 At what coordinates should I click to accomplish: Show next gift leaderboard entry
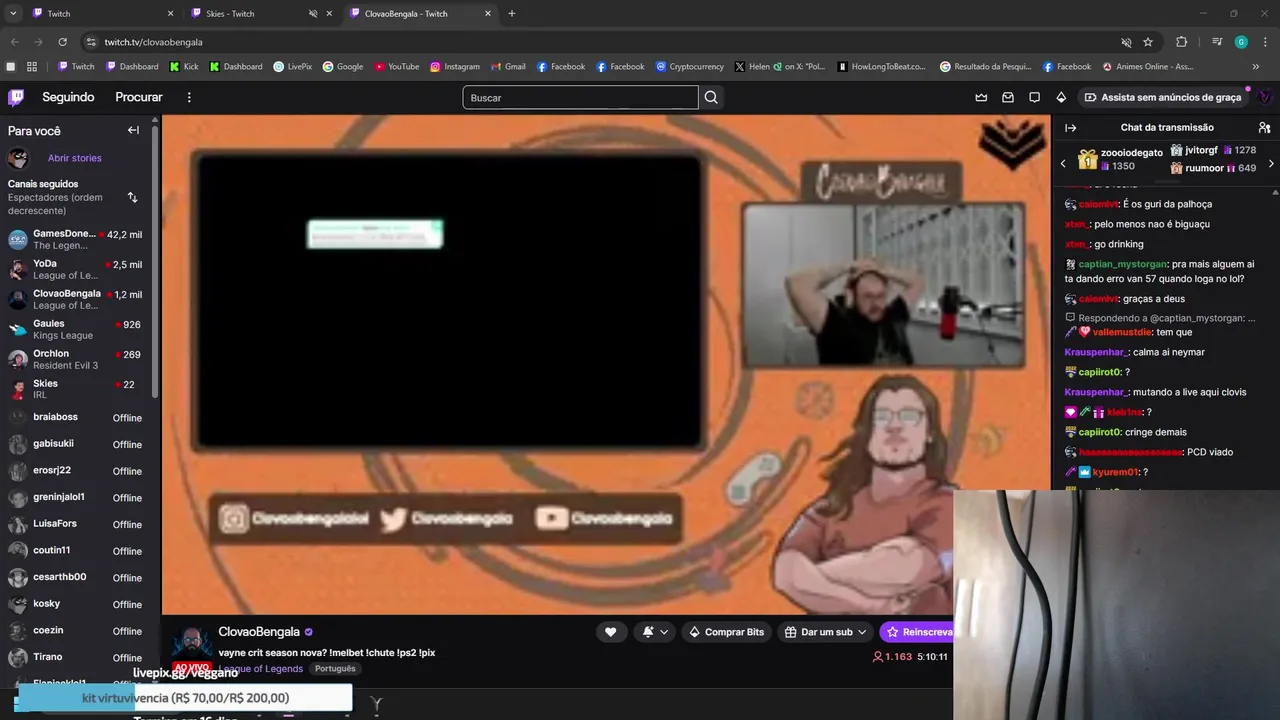(1271, 163)
